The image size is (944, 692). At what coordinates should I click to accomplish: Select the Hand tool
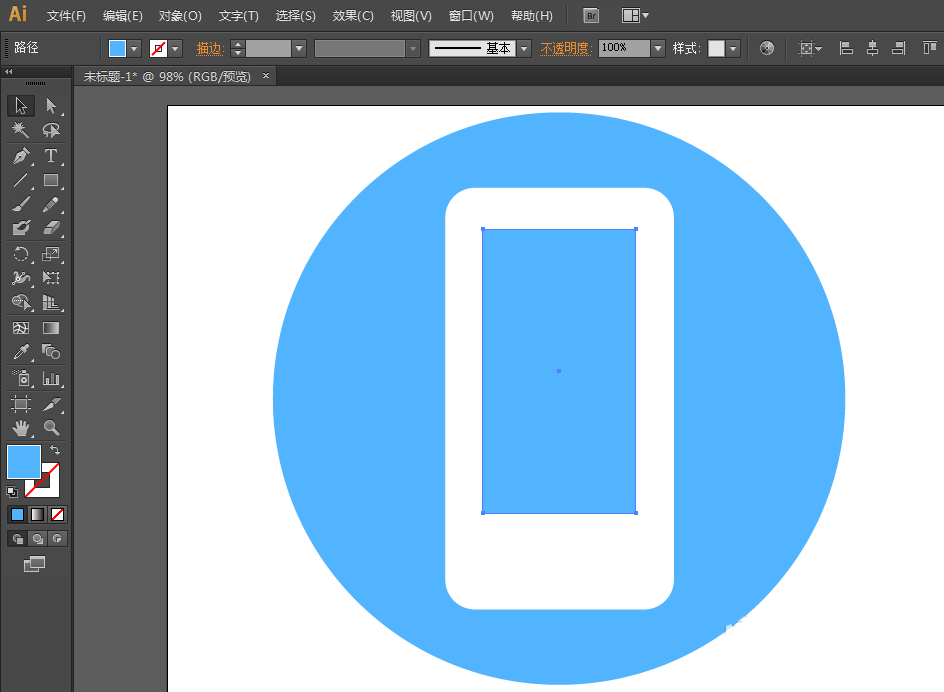(x=21, y=428)
